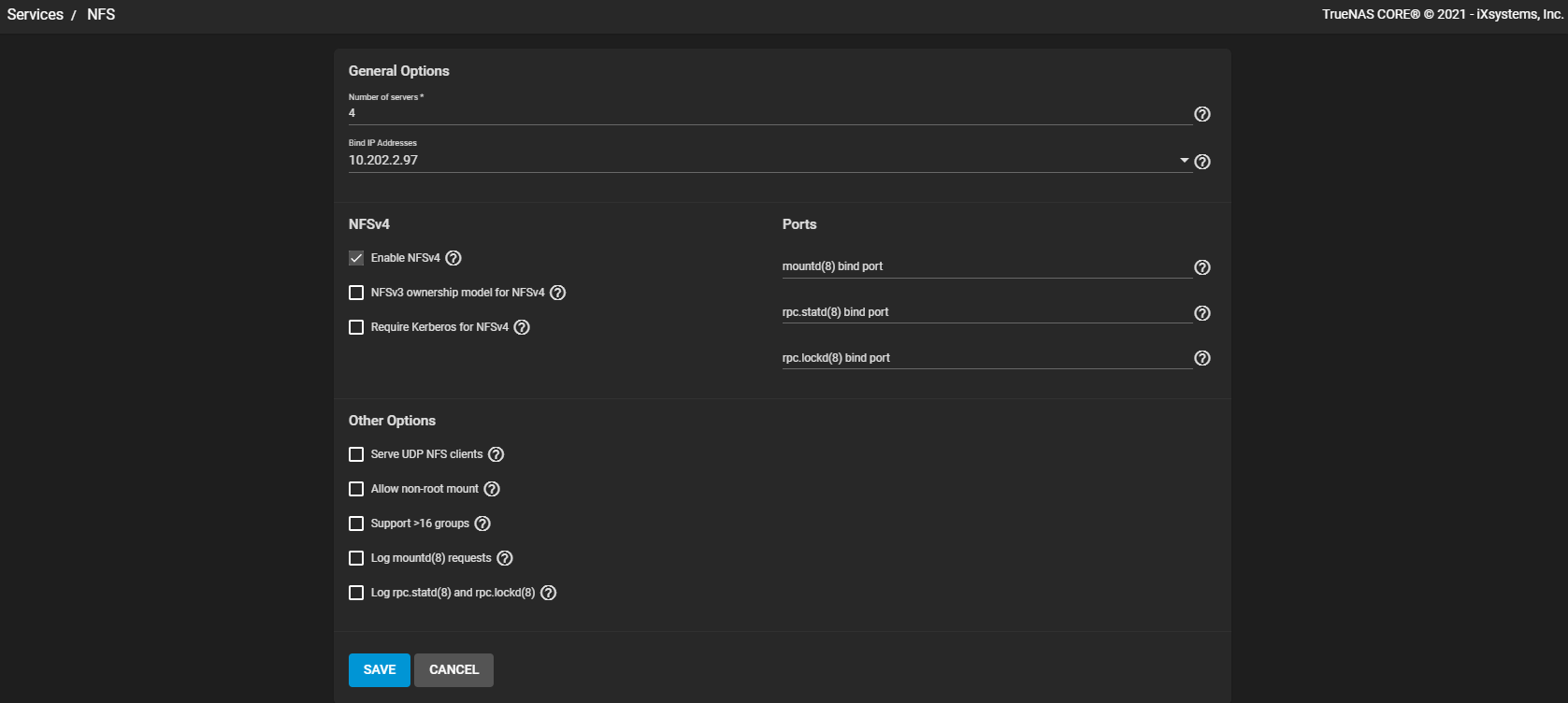Open help for mountd(8) bind port
Viewport: 1568px width, 703px height.
pyautogui.click(x=1202, y=267)
